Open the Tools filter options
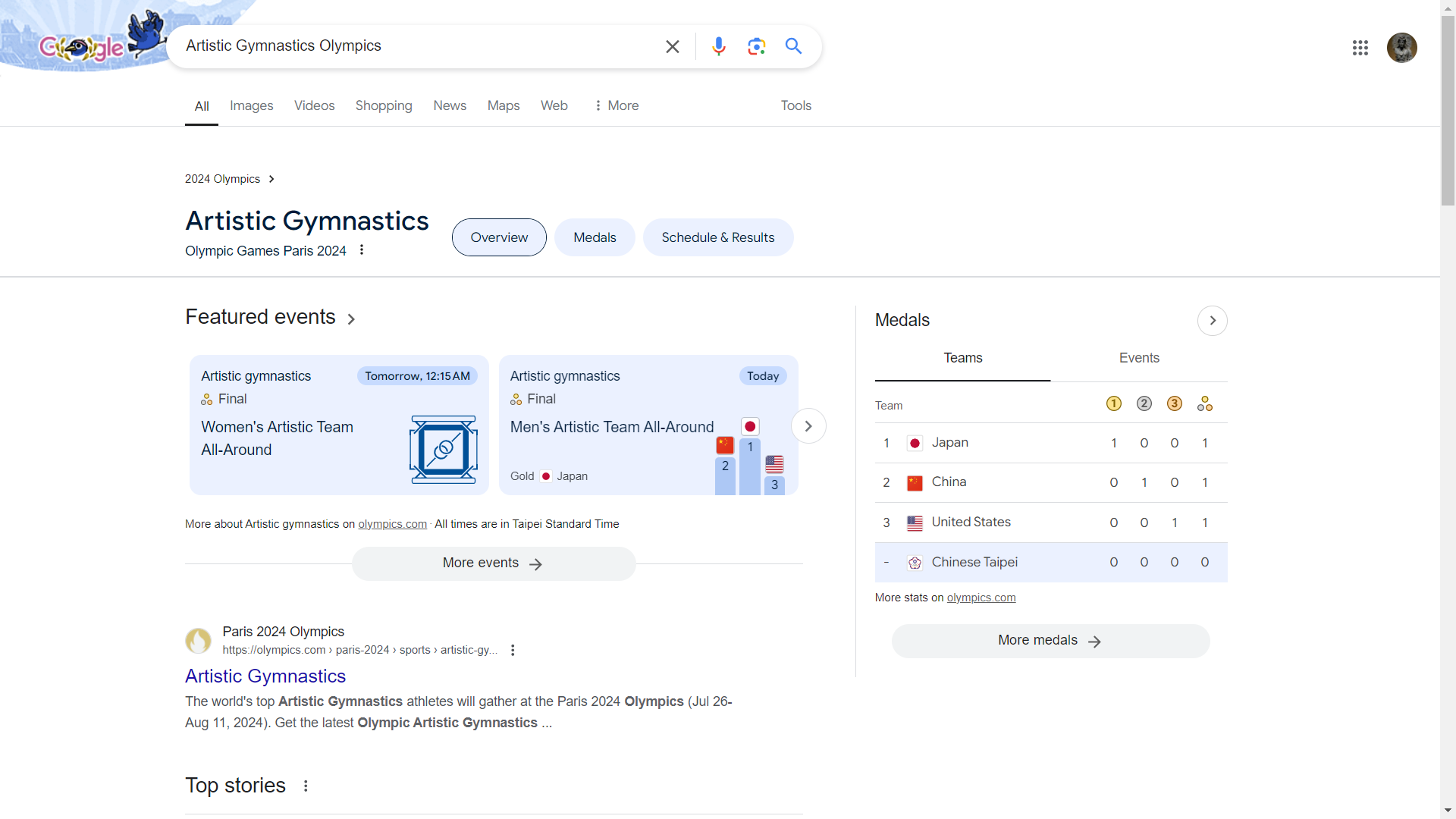The image size is (1456, 819). [x=795, y=105]
